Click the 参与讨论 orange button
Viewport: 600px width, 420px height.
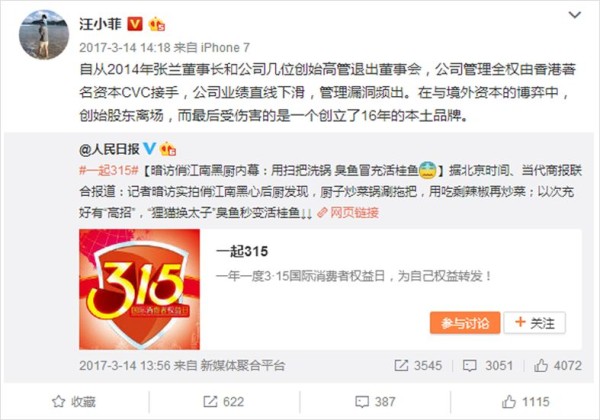click(465, 323)
